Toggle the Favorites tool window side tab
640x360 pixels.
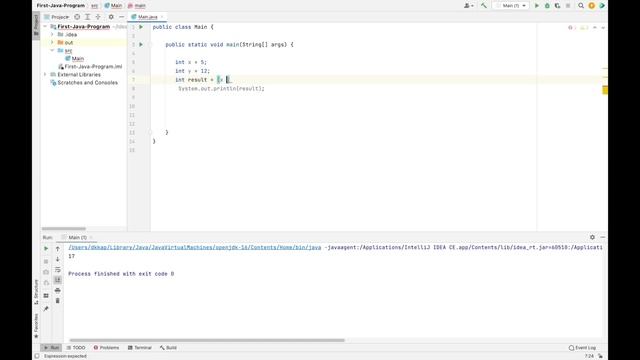tap(36, 325)
